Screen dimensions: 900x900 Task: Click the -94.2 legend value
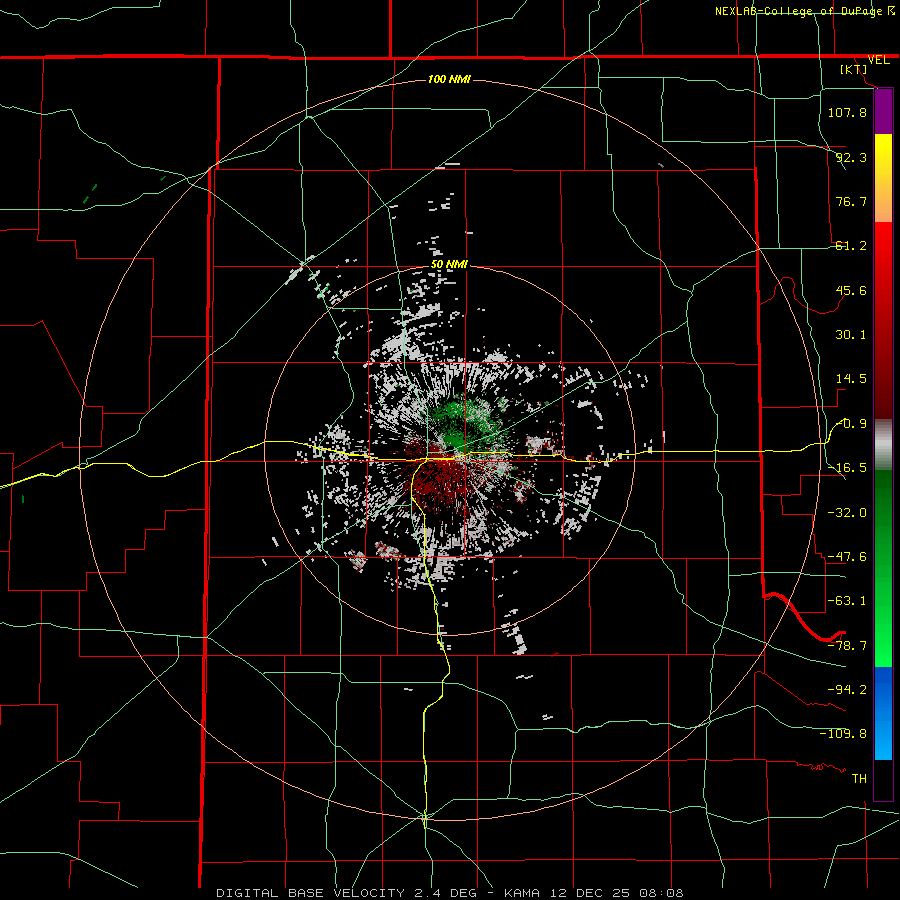point(847,690)
